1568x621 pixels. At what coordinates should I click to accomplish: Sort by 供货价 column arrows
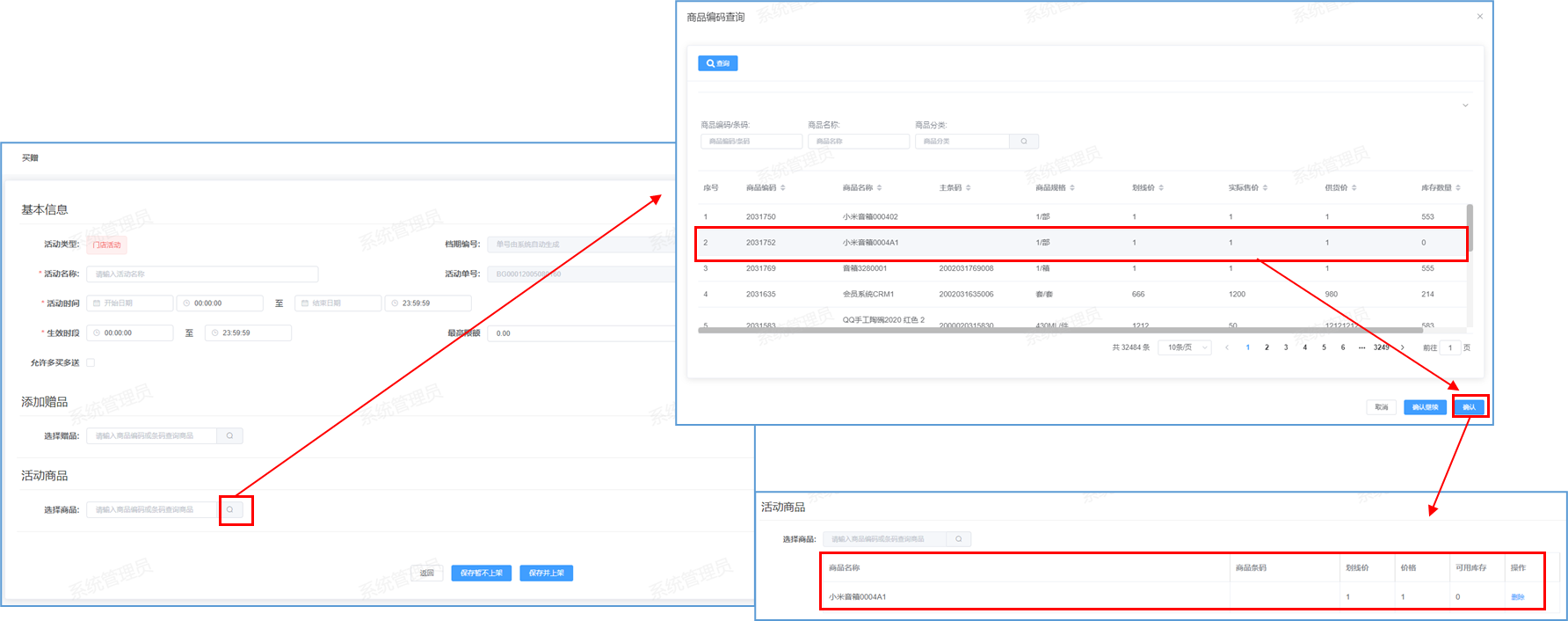[1354, 187]
